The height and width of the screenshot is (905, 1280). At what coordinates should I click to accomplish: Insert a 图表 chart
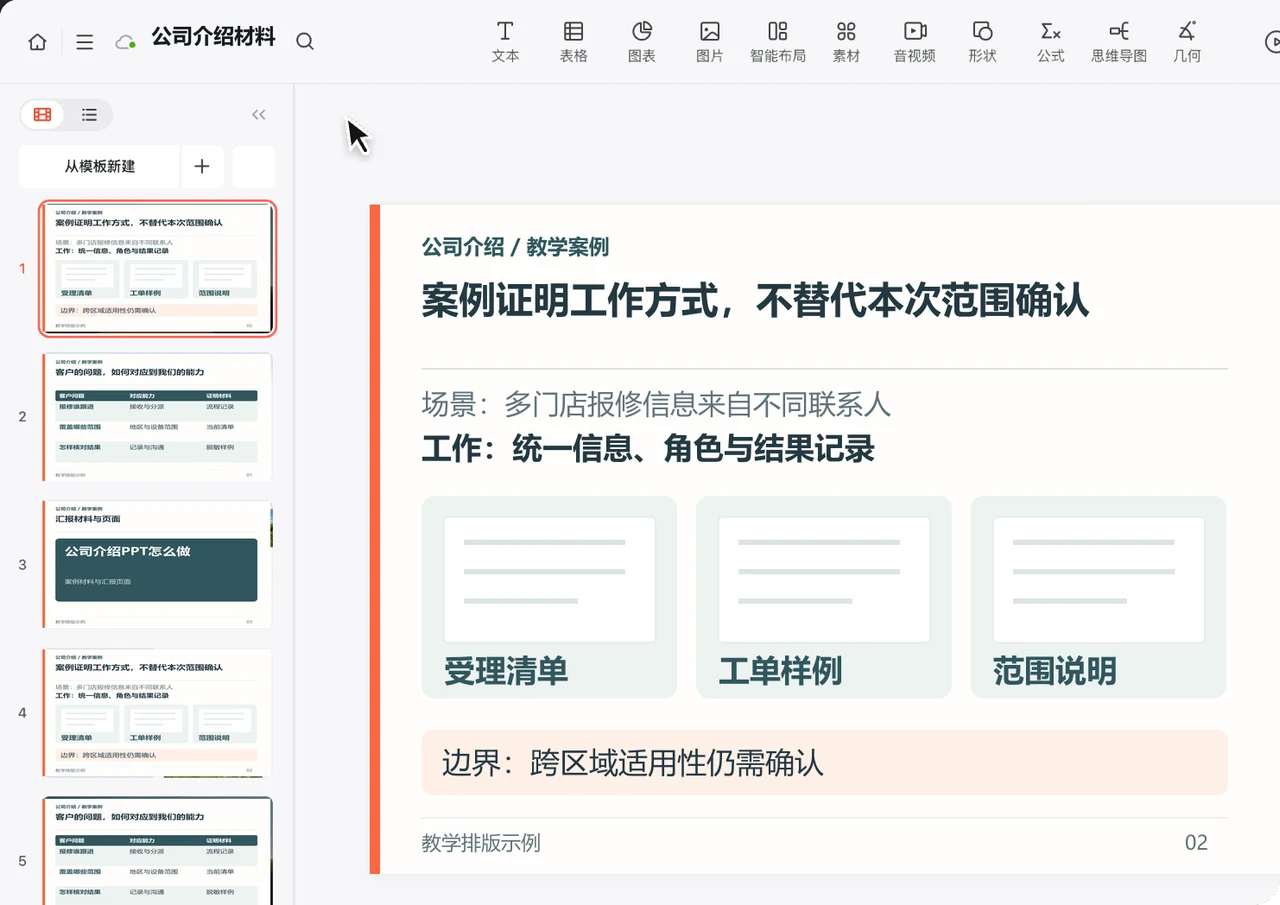[642, 42]
